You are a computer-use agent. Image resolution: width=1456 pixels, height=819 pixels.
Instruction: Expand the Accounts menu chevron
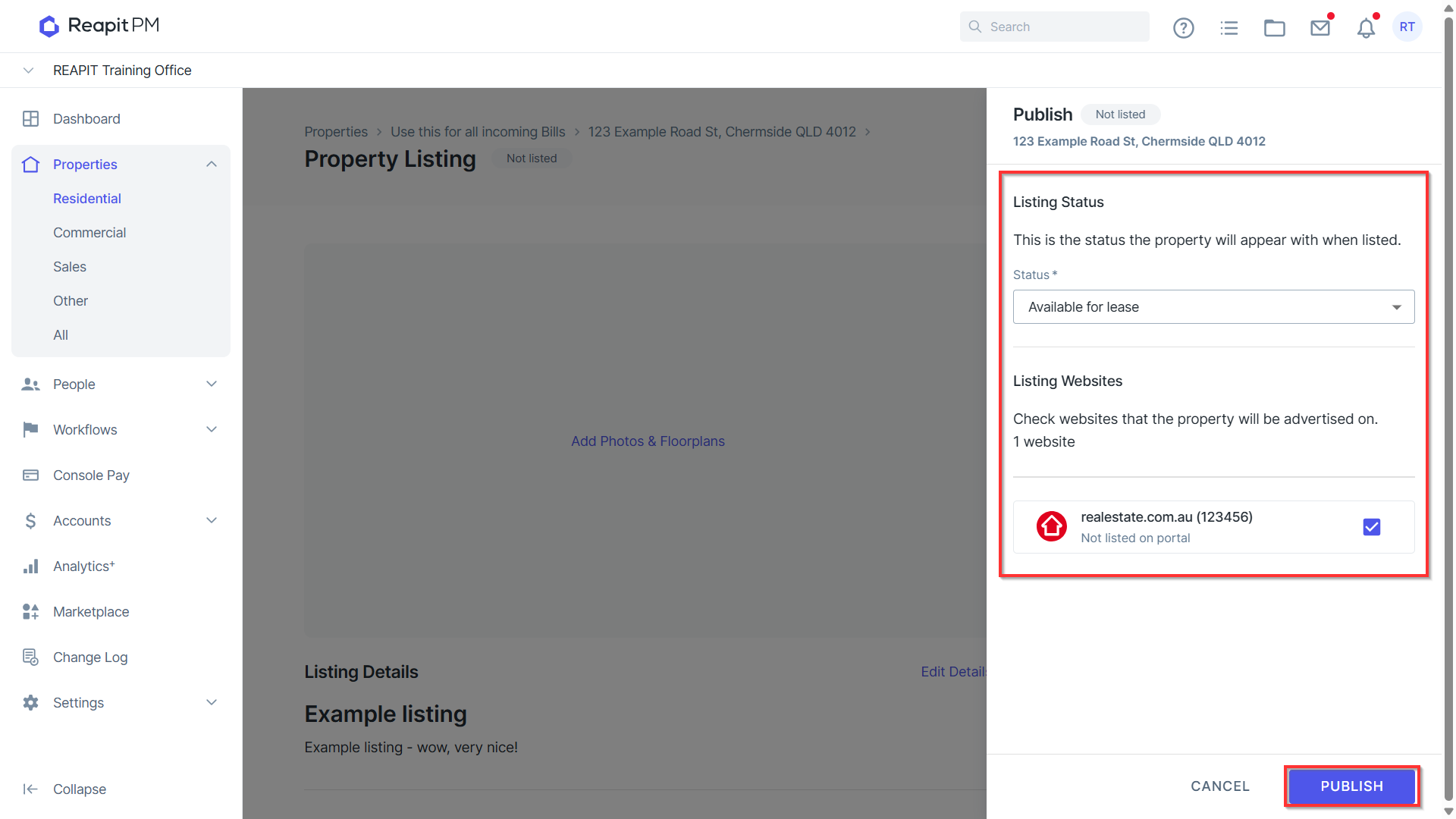(x=212, y=521)
